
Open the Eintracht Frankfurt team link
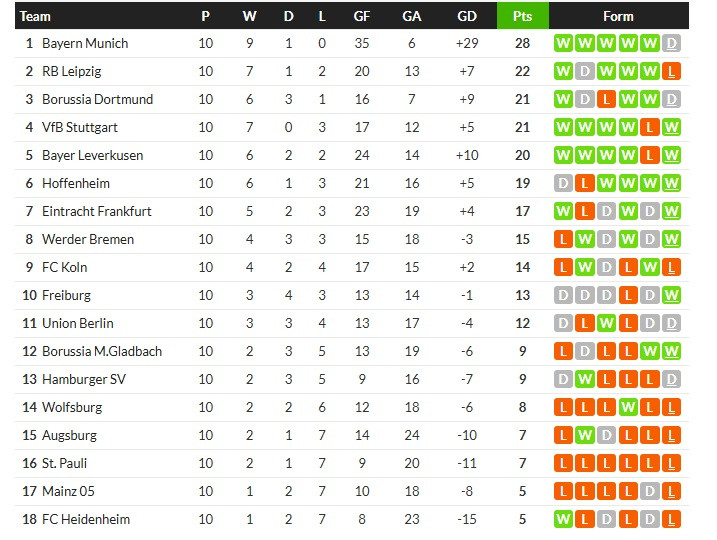click(97, 211)
